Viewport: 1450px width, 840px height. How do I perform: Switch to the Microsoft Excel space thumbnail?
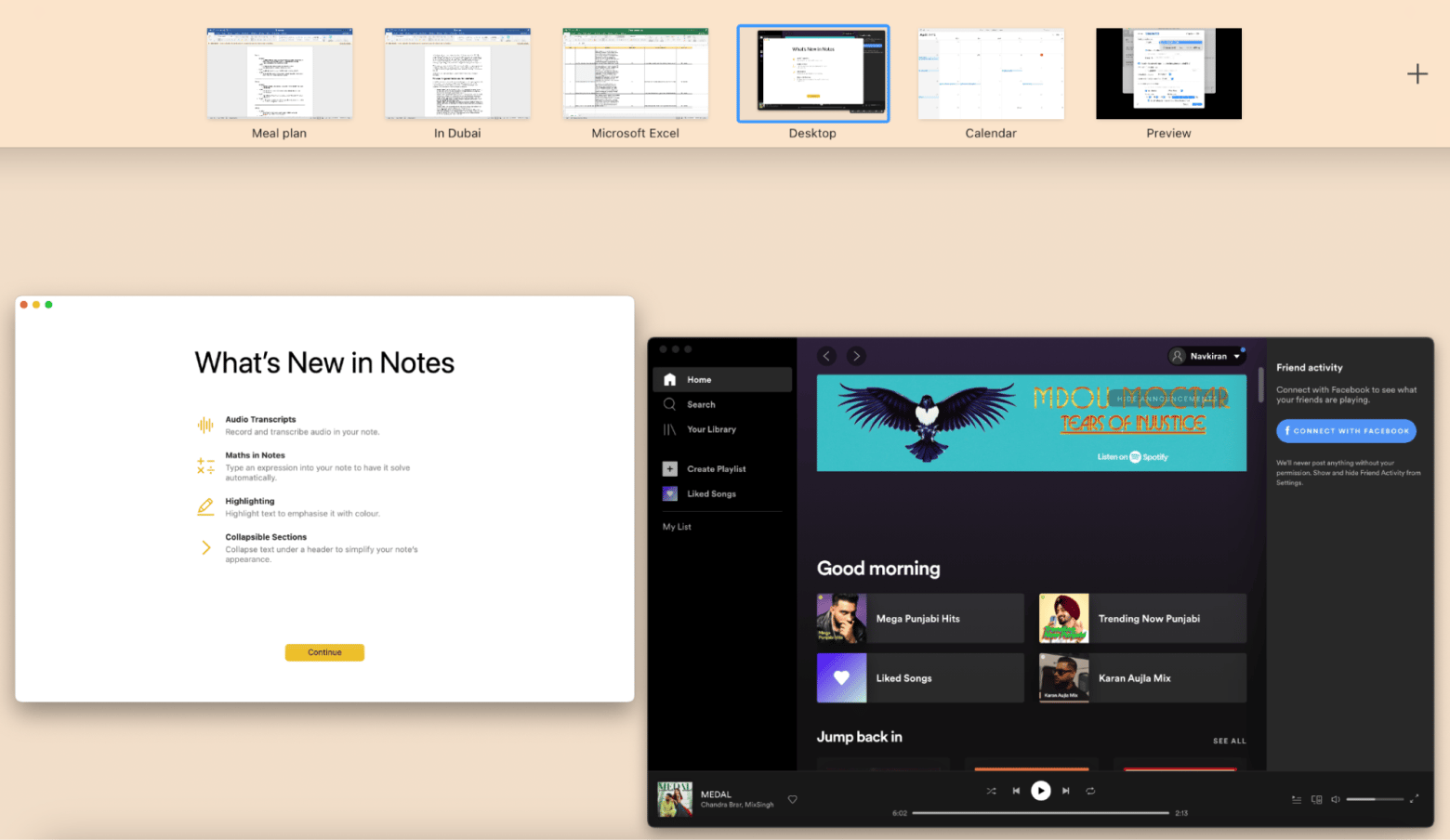[x=636, y=74]
